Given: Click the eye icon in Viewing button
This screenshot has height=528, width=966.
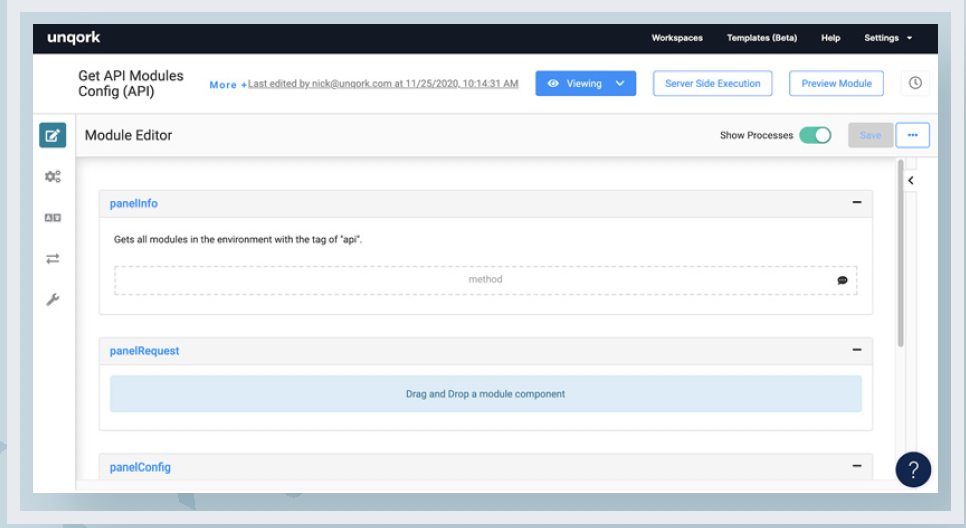Looking at the screenshot, I should click(x=553, y=83).
